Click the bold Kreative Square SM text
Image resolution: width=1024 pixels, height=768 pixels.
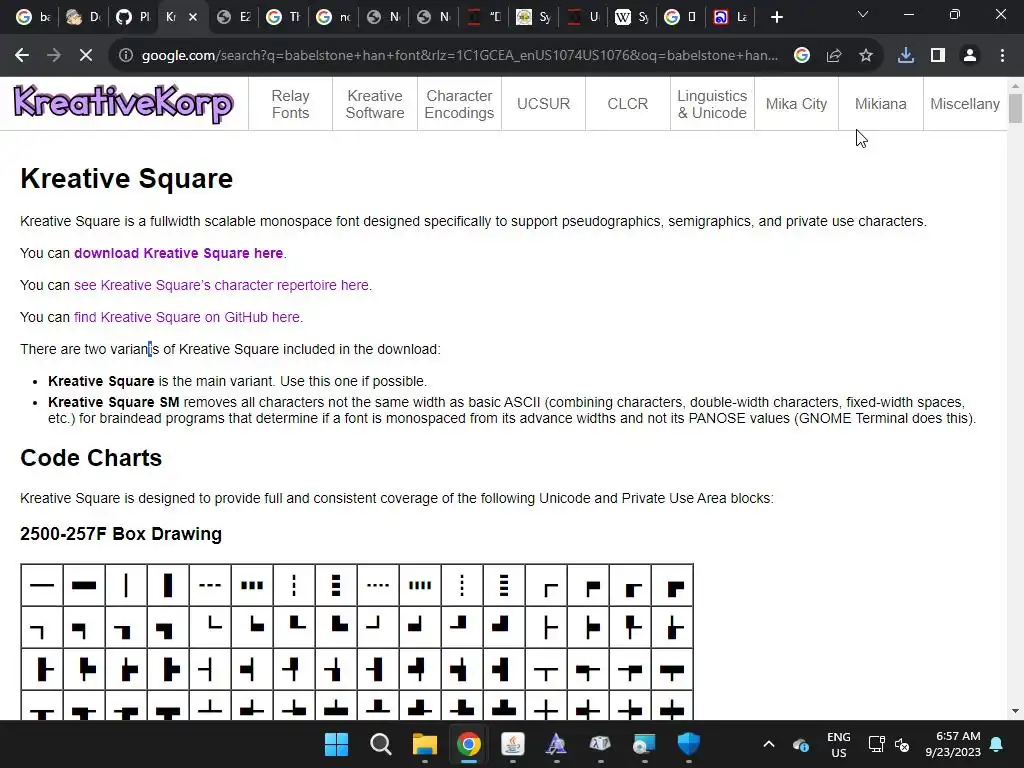point(114,402)
